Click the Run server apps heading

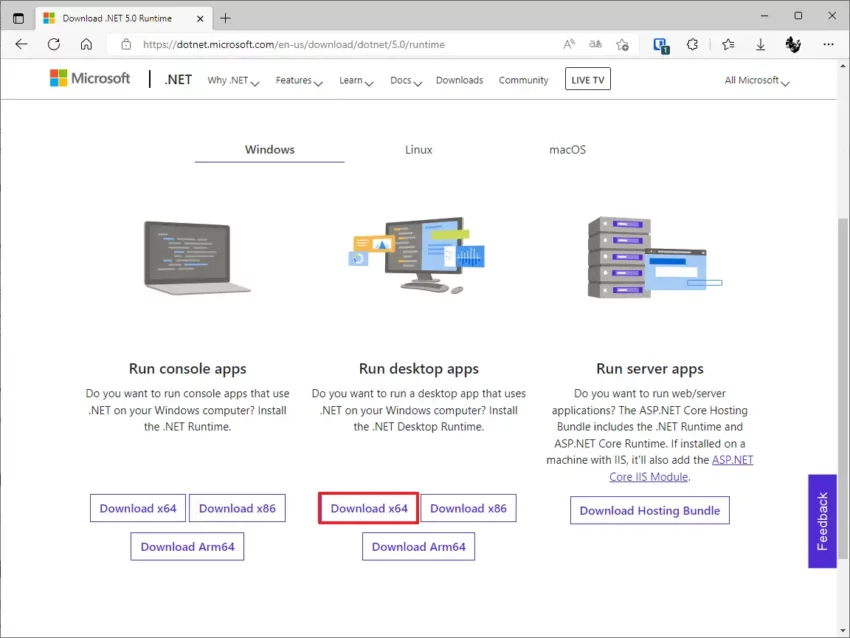pos(649,369)
